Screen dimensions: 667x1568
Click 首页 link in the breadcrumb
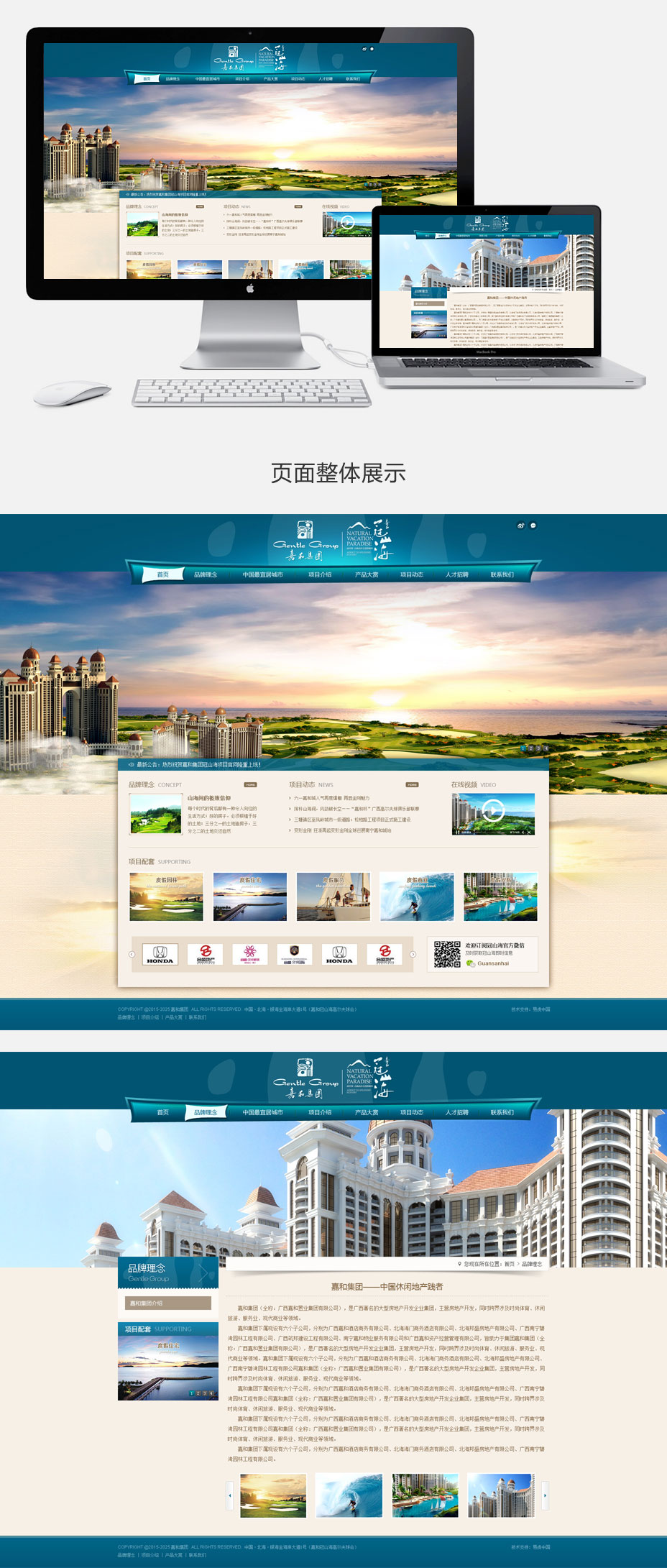[509, 1263]
